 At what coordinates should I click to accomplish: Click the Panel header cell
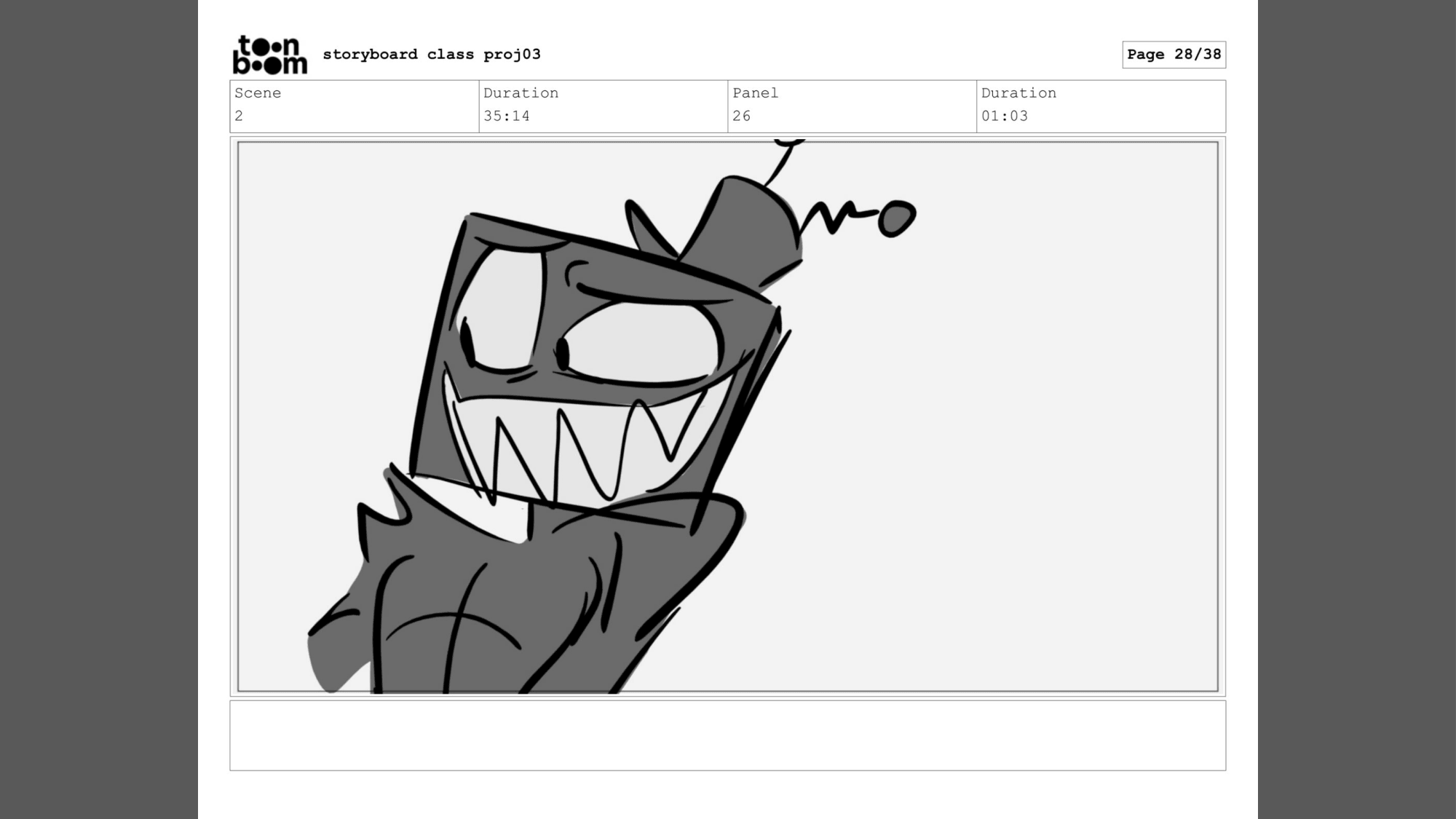(x=754, y=92)
